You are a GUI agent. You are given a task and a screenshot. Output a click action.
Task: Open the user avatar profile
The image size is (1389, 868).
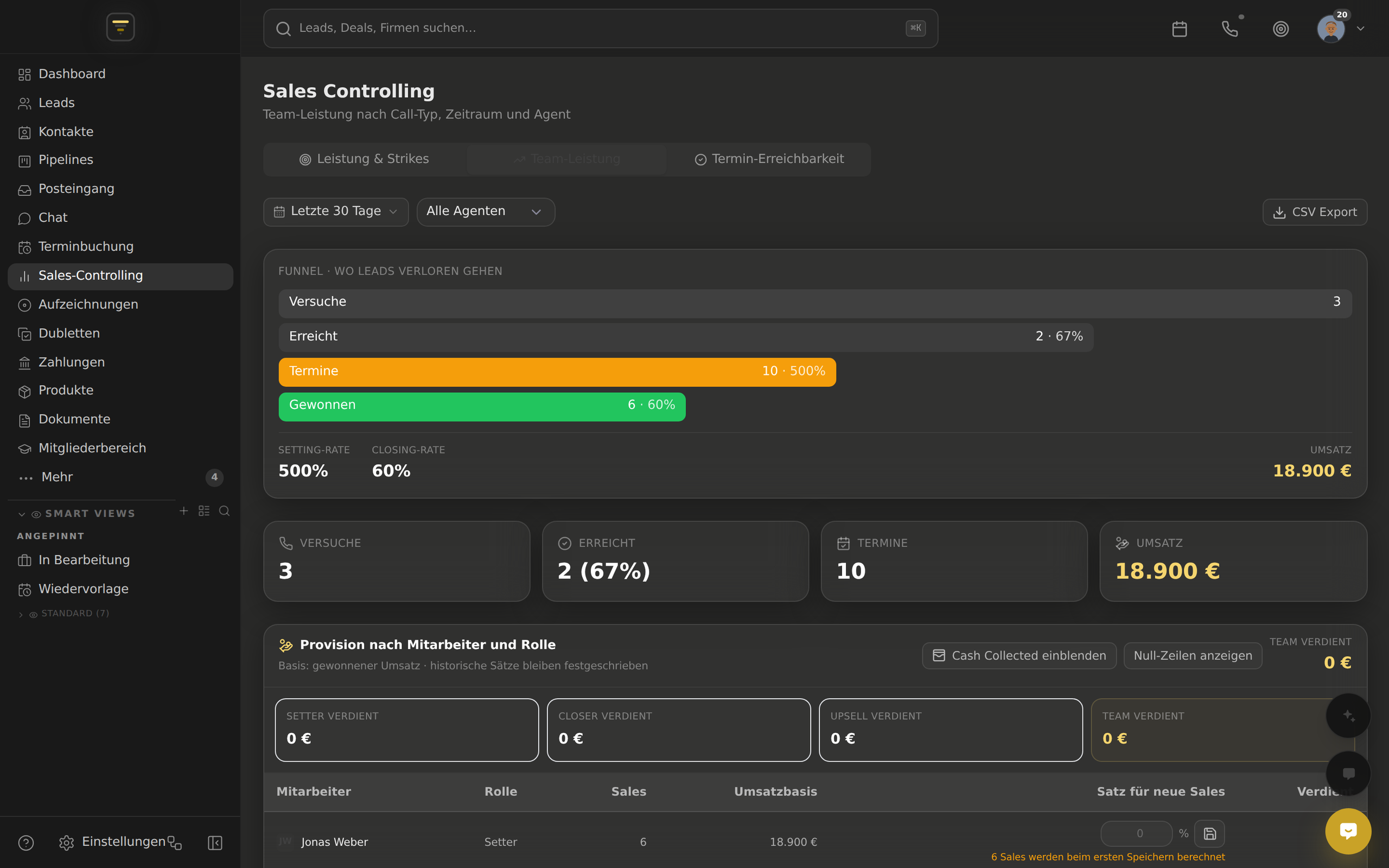pyautogui.click(x=1330, y=29)
